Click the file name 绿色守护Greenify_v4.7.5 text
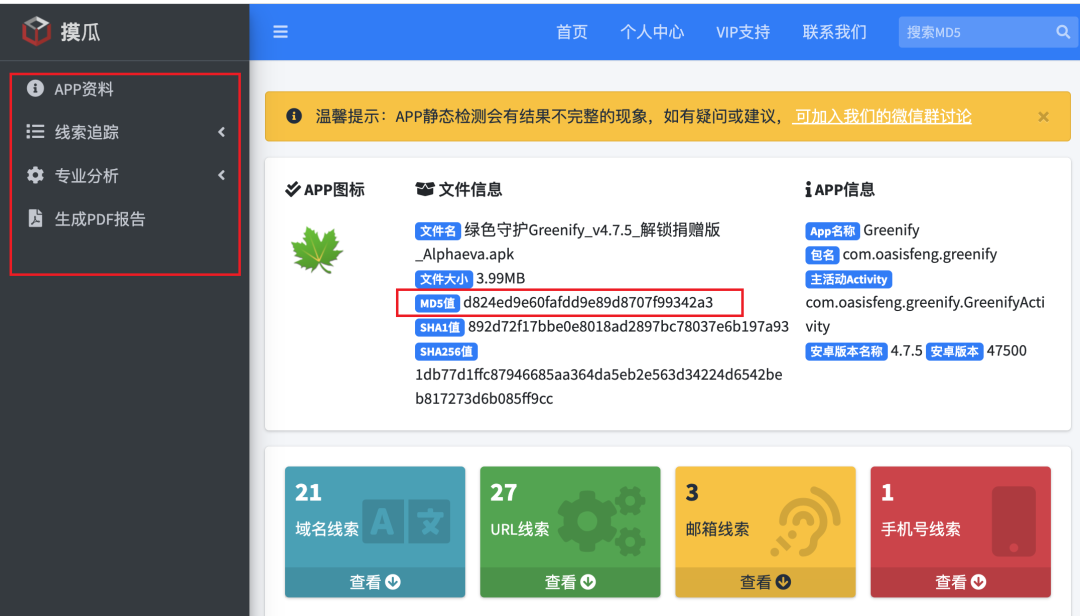Image resolution: width=1080 pixels, height=616 pixels. (x=568, y=242)
